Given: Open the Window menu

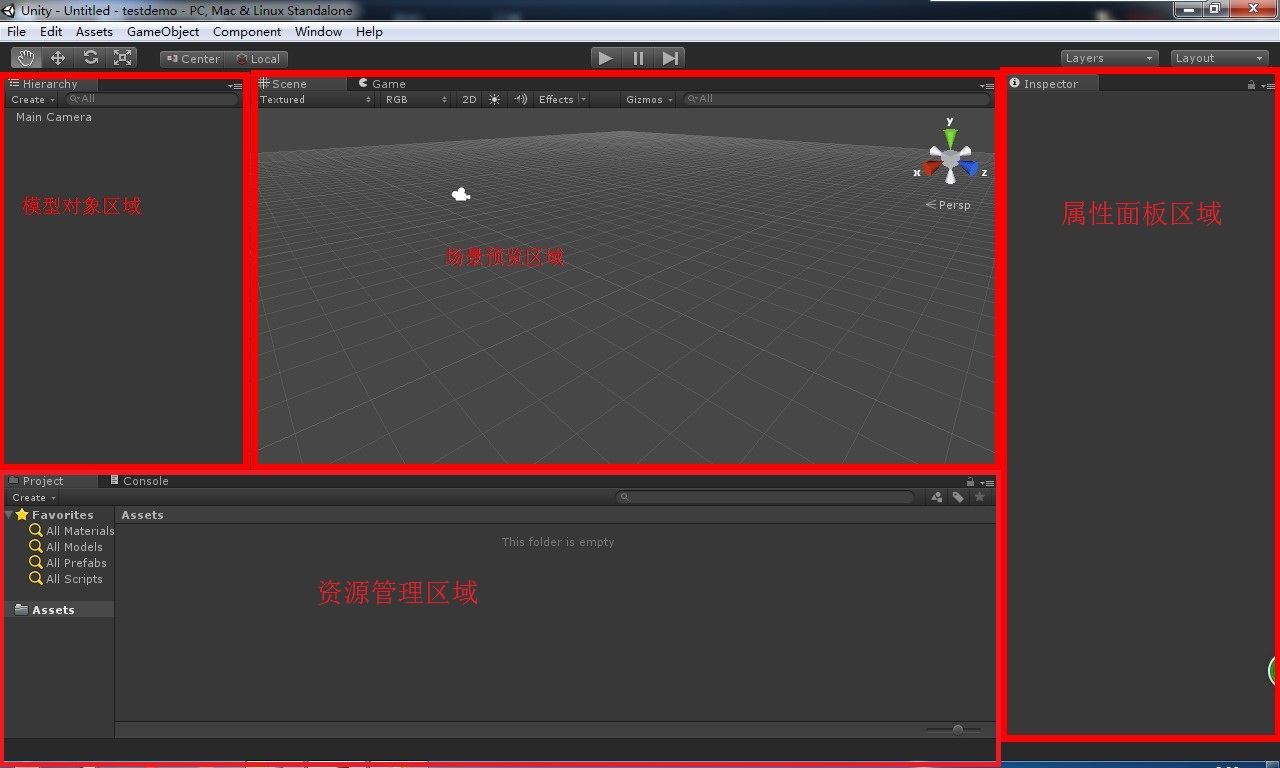Looking at the screenshot, I should coord(318,32).
